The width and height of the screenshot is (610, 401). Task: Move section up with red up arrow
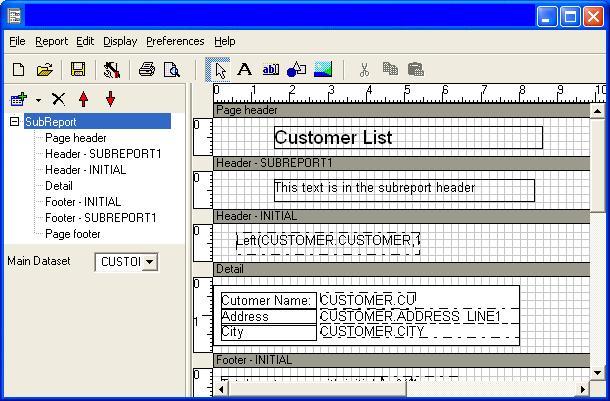pyautogui.click(x=84, y=99)
